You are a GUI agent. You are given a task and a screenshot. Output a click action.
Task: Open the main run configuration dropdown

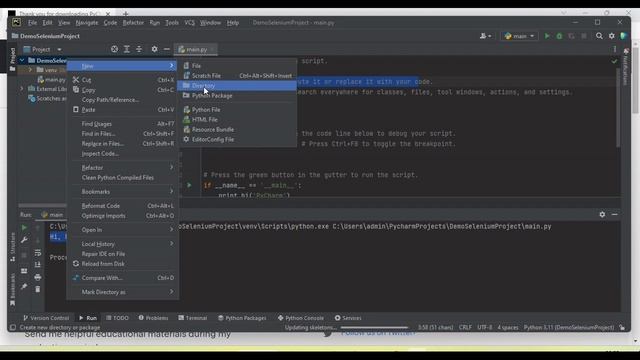point(519,36)
